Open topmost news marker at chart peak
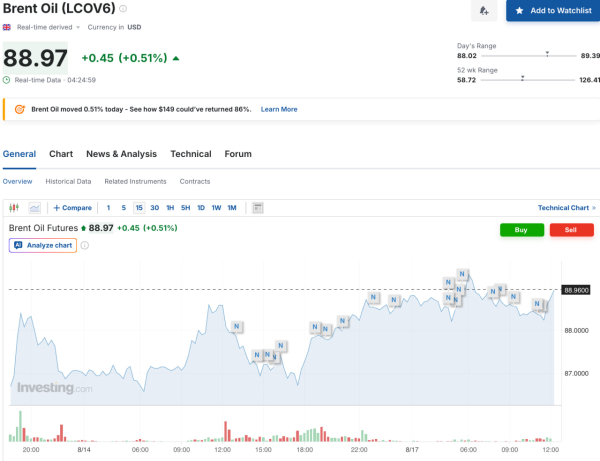The image size is (600, 461). 462,274
